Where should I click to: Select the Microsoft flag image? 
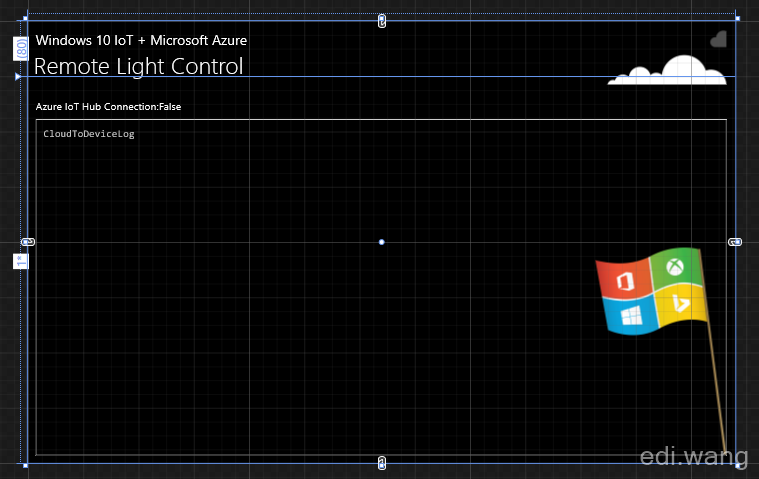pos(661,351)
